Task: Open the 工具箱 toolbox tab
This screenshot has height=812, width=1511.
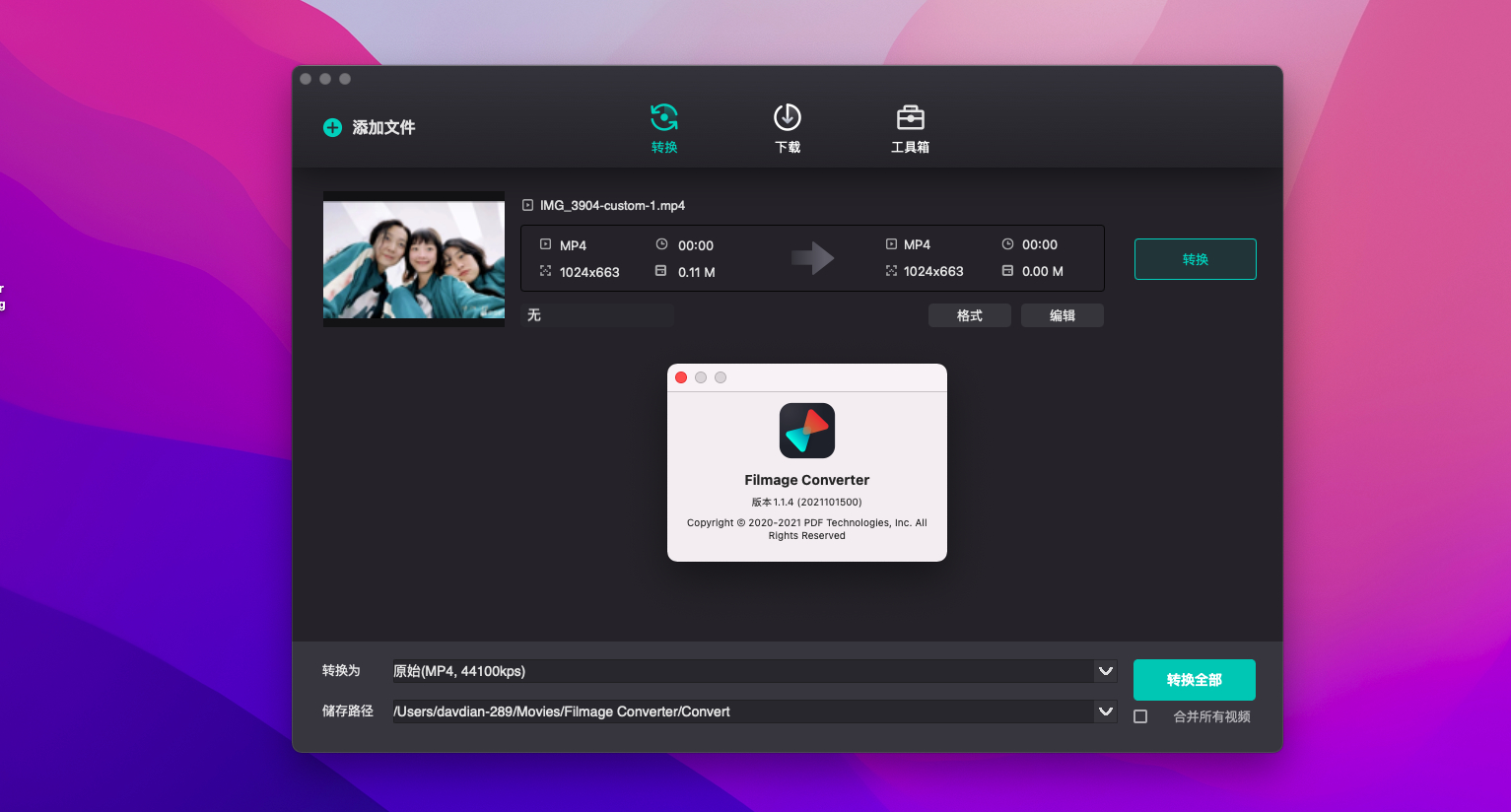Action: [x=910, y=129]
